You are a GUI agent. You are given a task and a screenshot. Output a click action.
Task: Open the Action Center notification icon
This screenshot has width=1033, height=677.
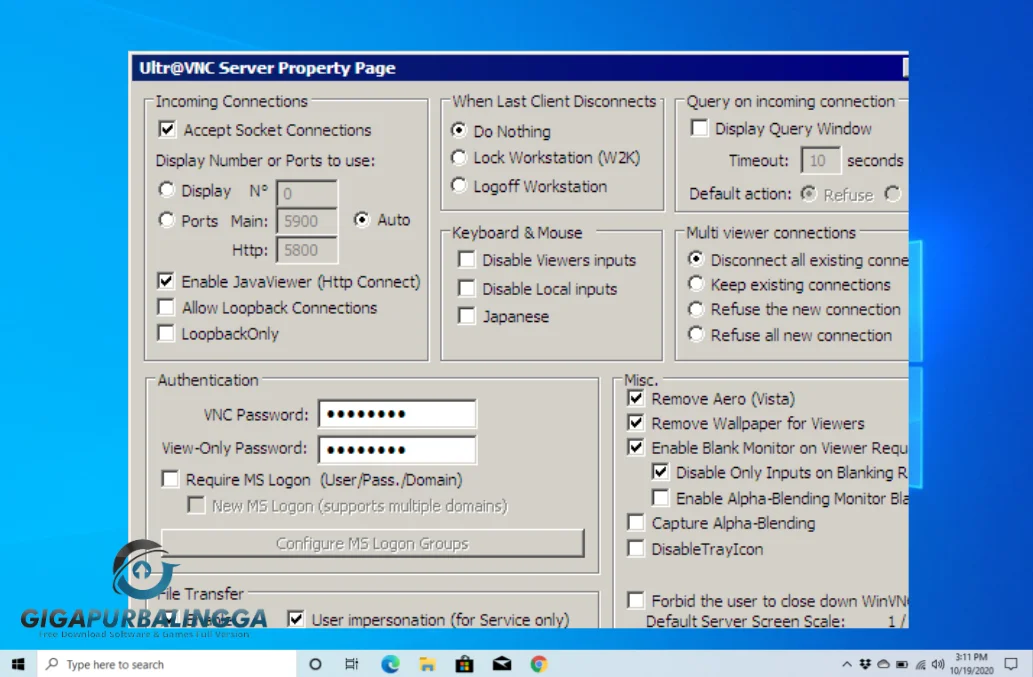(1011, 663)
